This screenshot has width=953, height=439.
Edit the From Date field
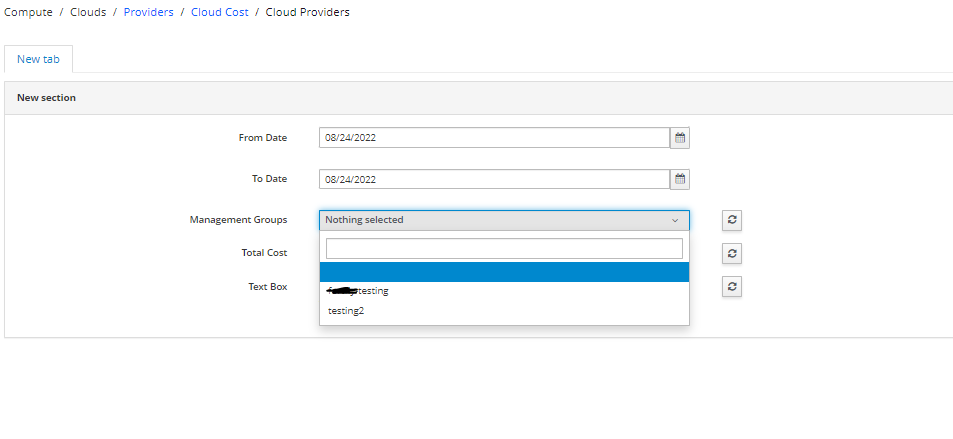click(x=495, y=138)
